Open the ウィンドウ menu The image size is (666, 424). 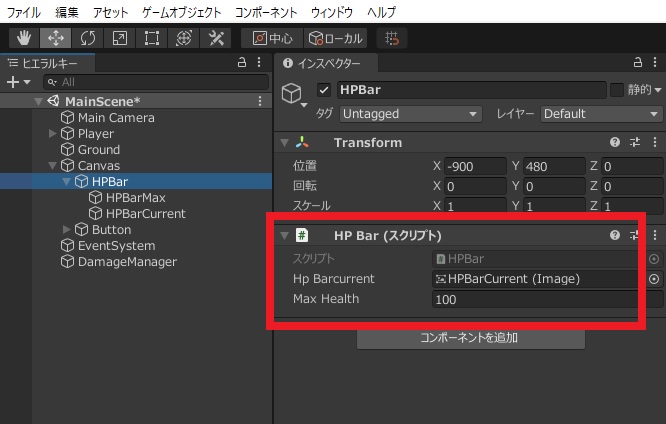point(332,12)
